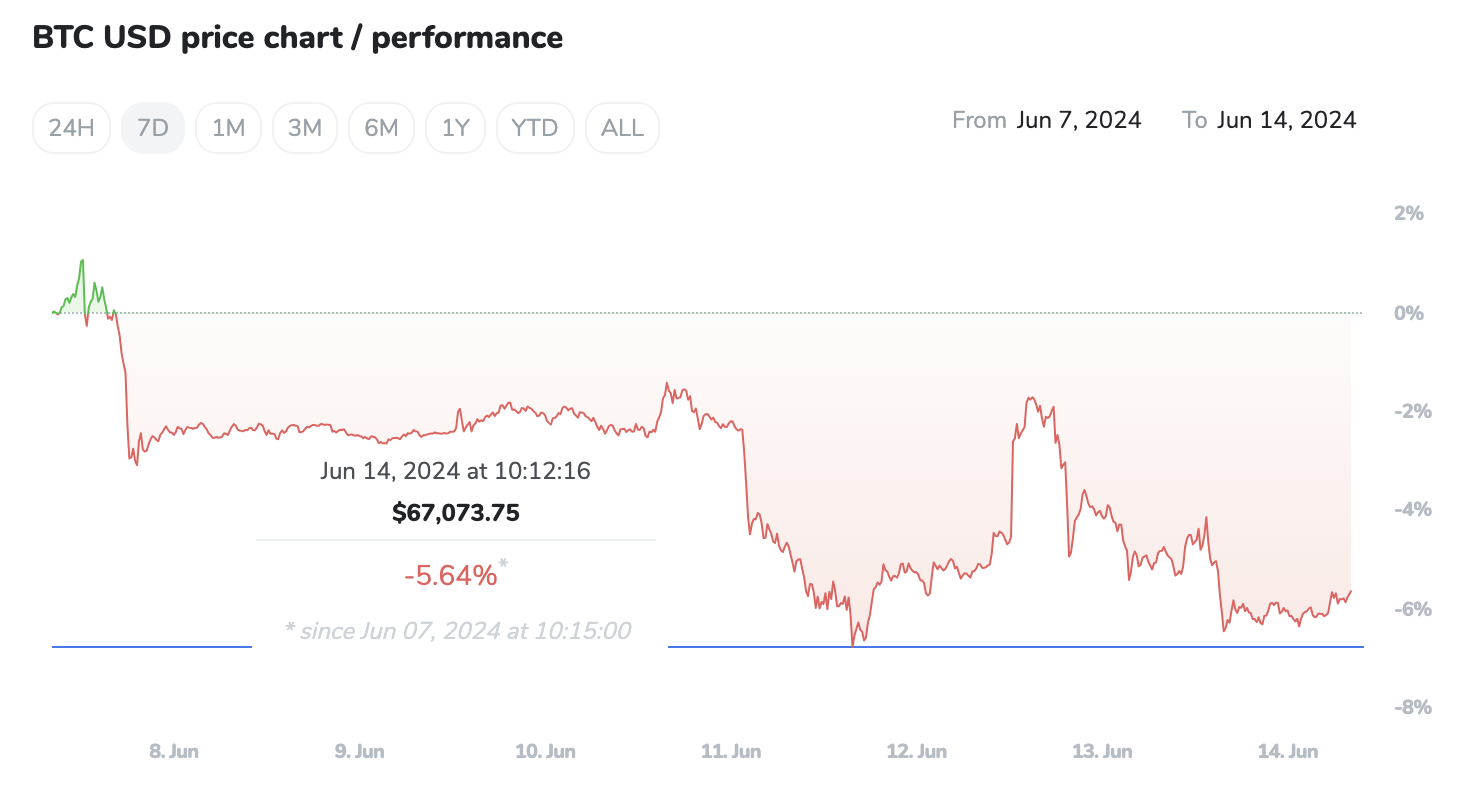The width and height of the screenshot is (1464, 792).
Task: Select the 24H time range
Action: pyautogui.click(x=70, y=127)
